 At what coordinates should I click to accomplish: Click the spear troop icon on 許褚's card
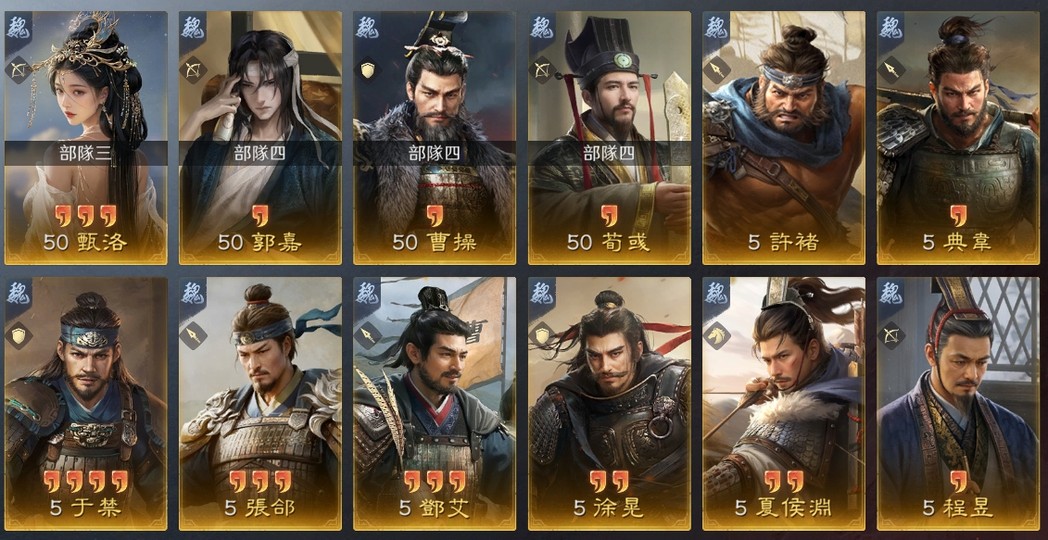coord(716,69)
